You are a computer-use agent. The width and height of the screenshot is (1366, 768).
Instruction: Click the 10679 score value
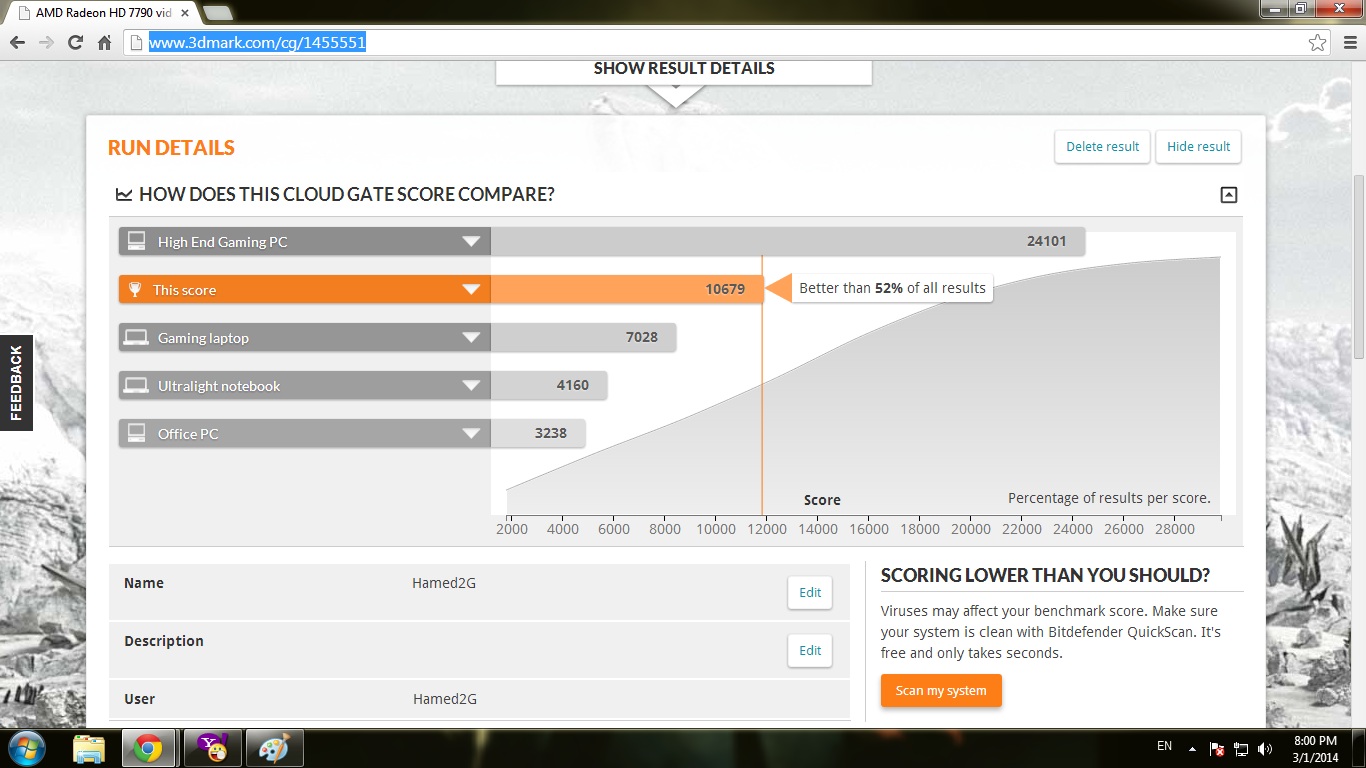coord(725,289)
